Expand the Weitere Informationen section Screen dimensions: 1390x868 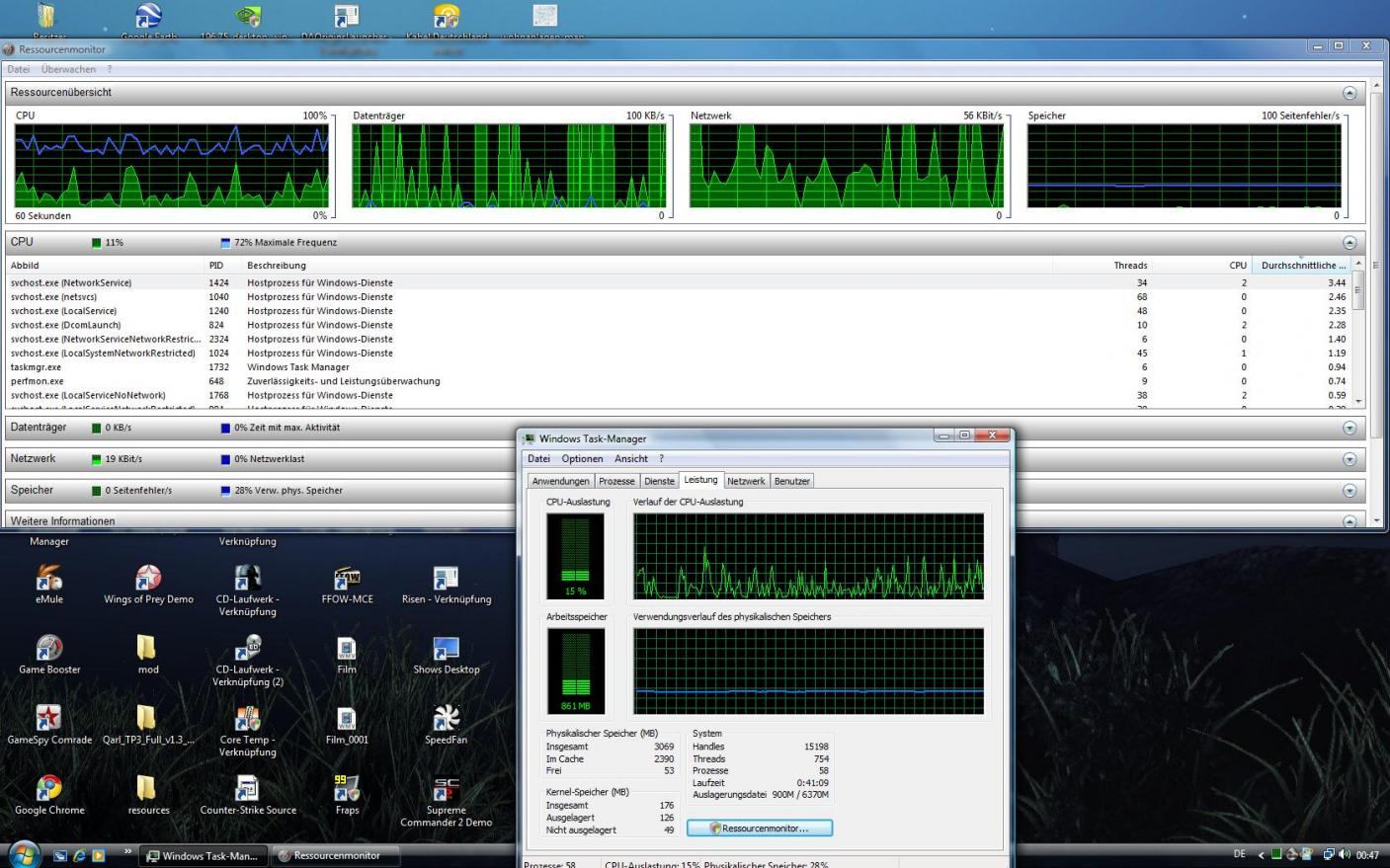(1349, 520)
